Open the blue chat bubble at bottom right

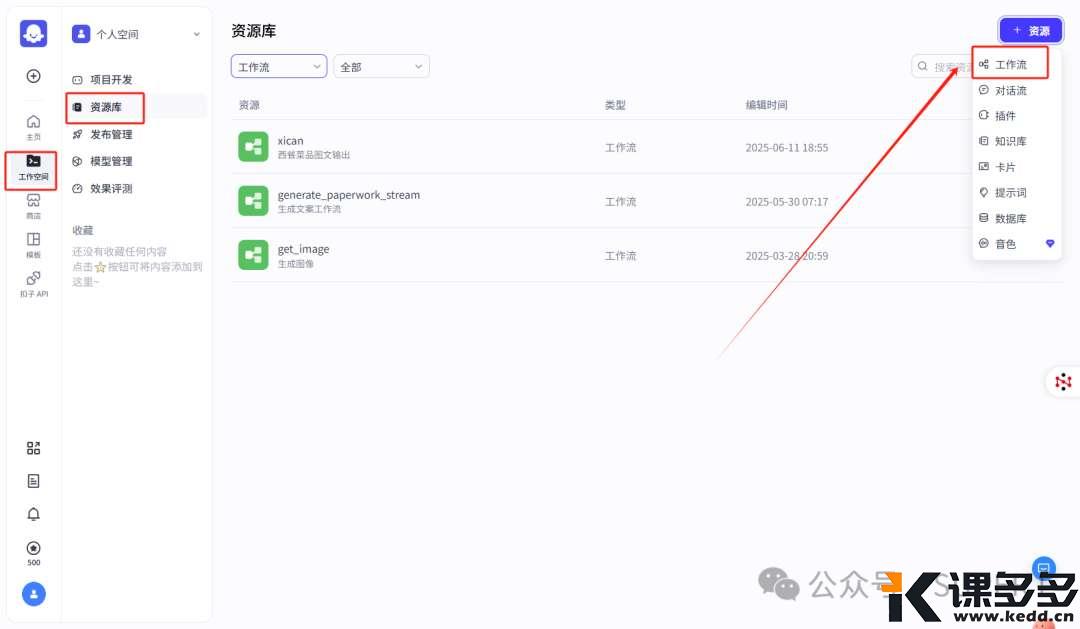(1042, 566)
